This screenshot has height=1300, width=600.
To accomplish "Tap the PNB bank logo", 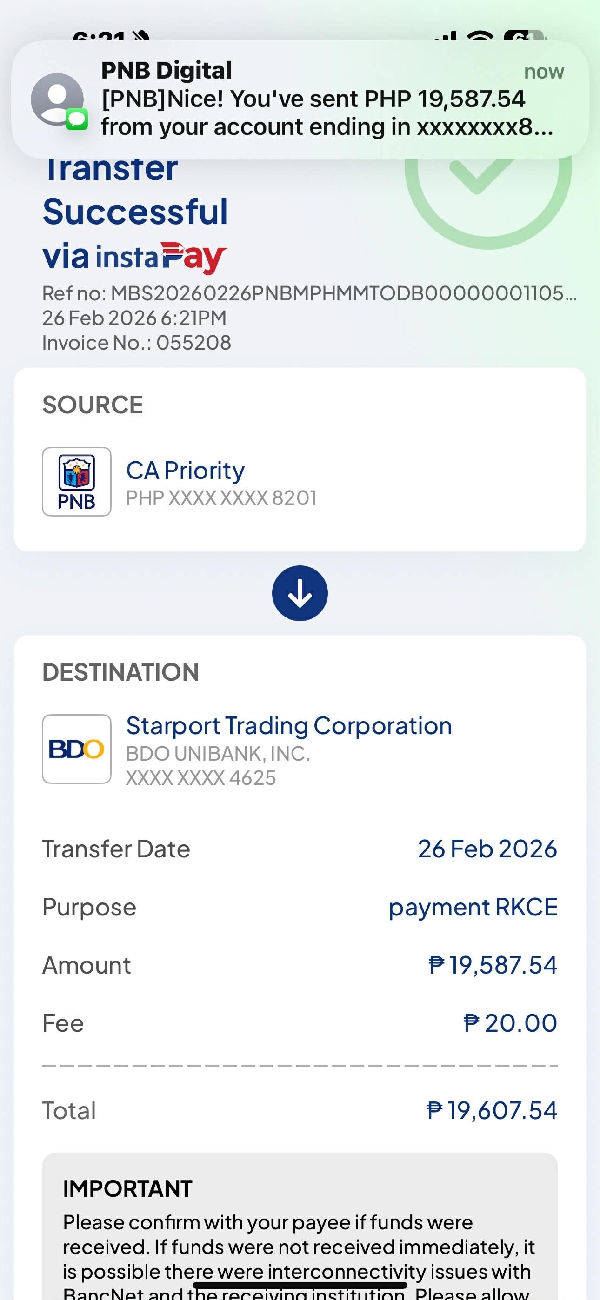I will coord(77,482).
